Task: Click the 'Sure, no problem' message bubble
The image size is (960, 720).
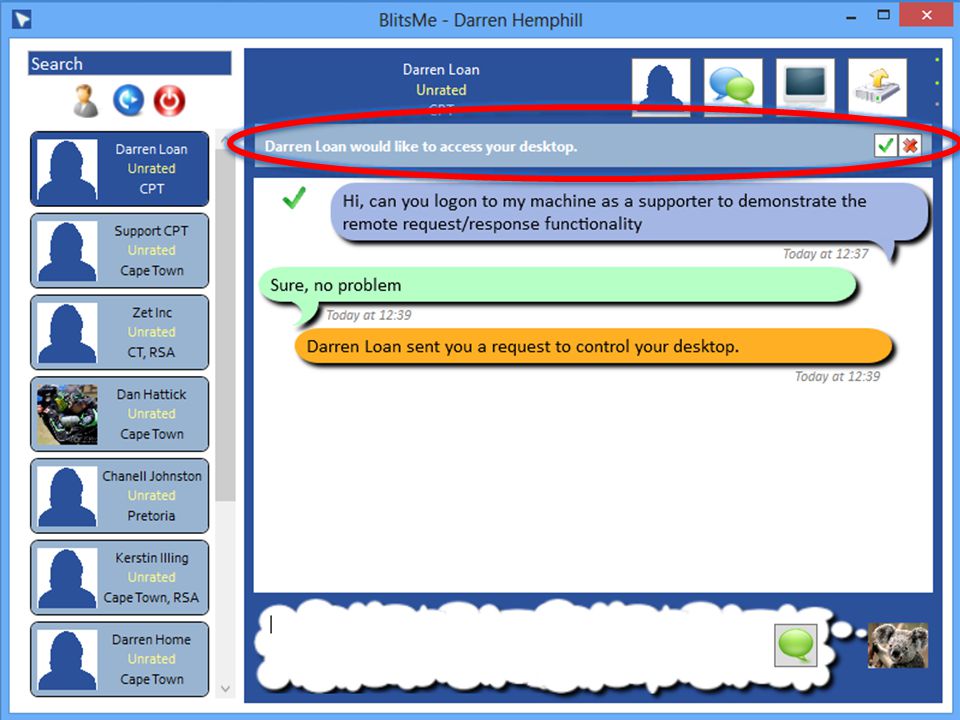Action: point(557,285)
